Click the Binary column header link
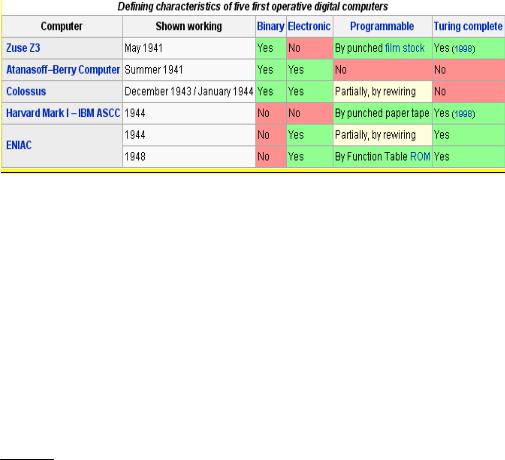Screen dimensions: 505x460 point(270,26)
